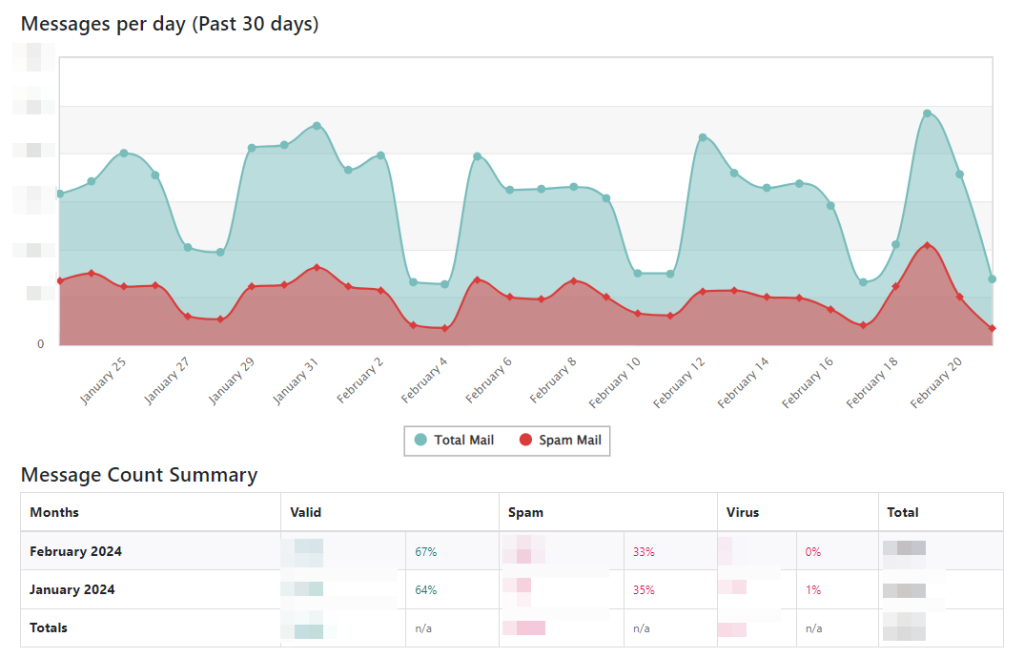1024x658 pixels.
Task: Click the highest Spam Mail data point
Action: [928, 245]
